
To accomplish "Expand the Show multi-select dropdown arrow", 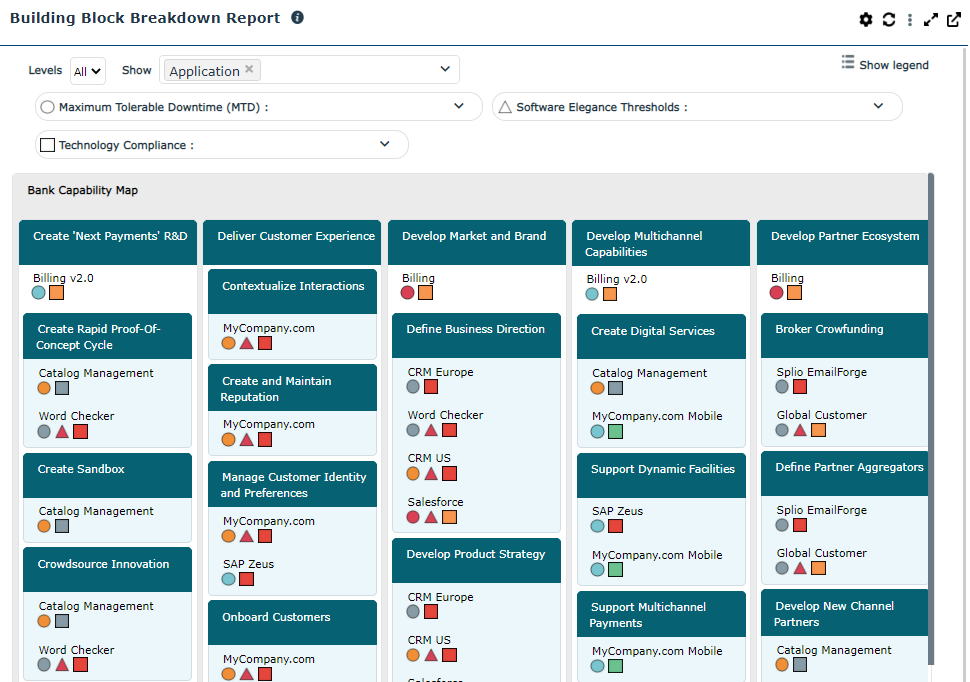I will click(445, 69).
